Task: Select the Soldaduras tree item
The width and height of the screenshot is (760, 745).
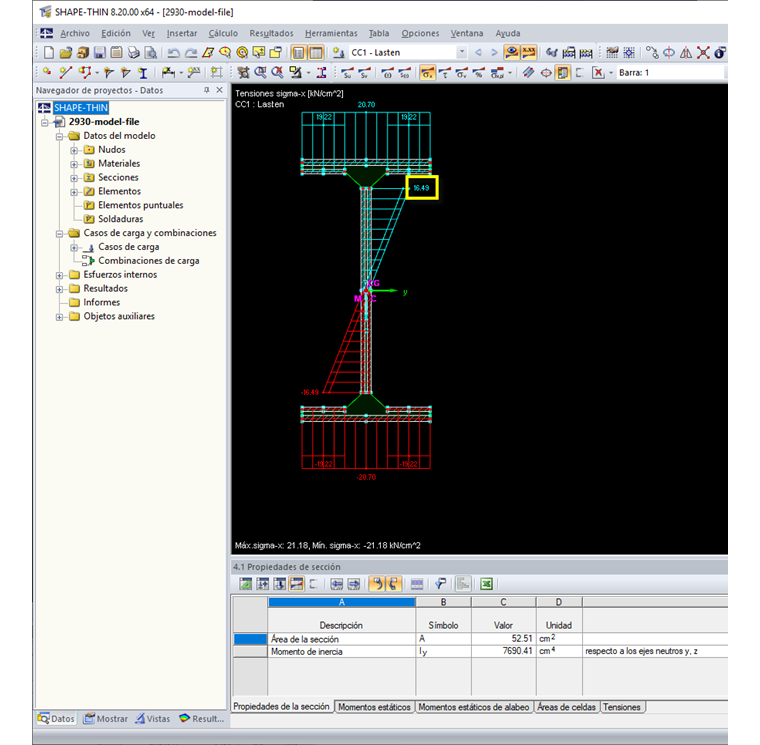Action: (121, 219)
